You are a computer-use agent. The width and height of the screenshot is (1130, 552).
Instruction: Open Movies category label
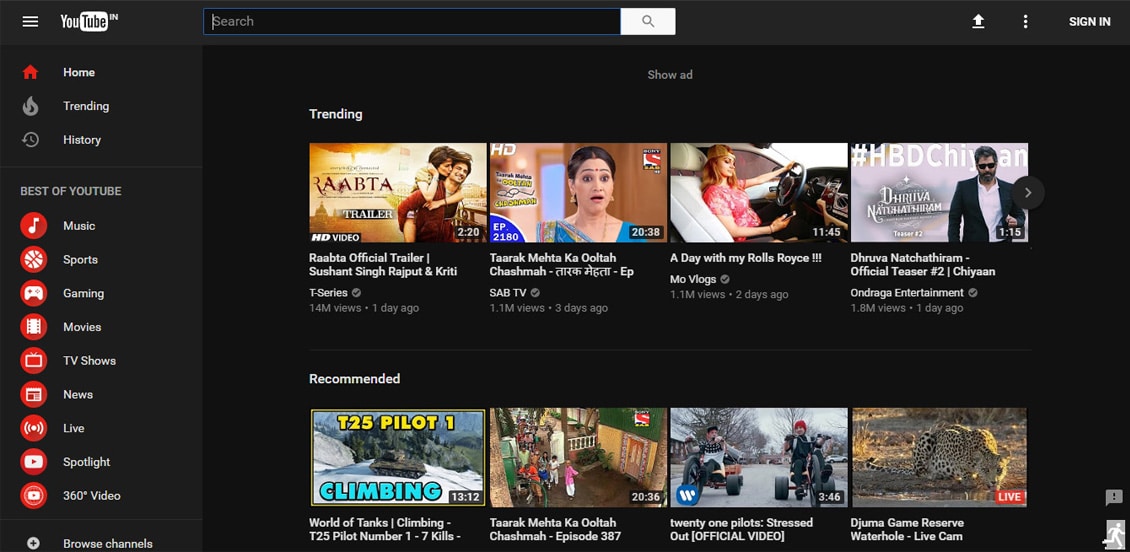(81, 327)
